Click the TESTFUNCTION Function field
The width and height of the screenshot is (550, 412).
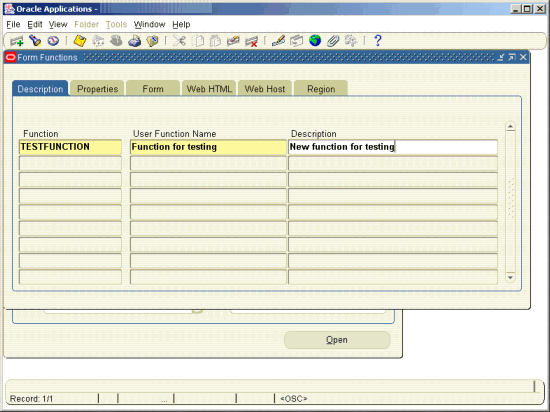coord(71,147)
